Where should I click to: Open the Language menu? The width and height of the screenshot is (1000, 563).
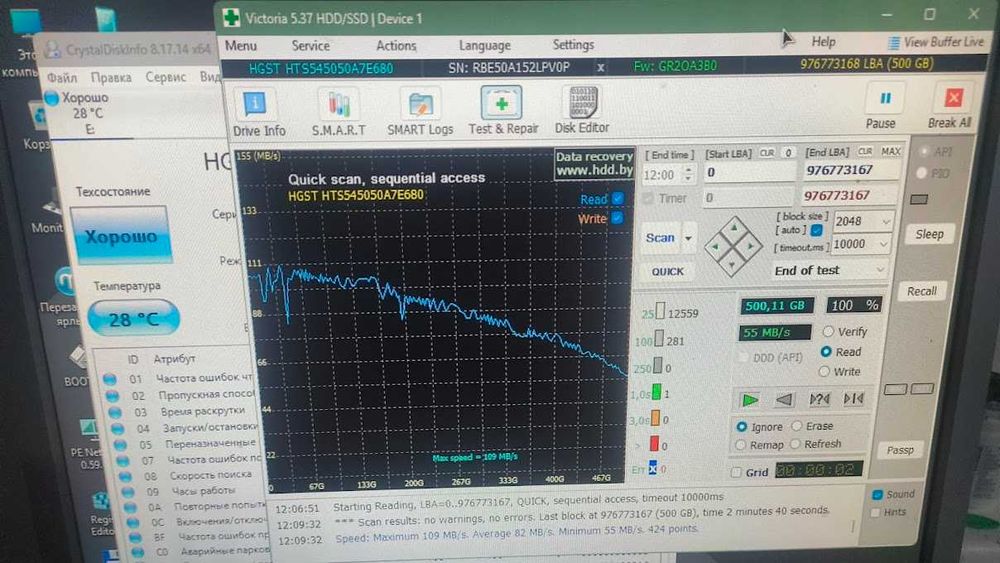coord(485,45)
